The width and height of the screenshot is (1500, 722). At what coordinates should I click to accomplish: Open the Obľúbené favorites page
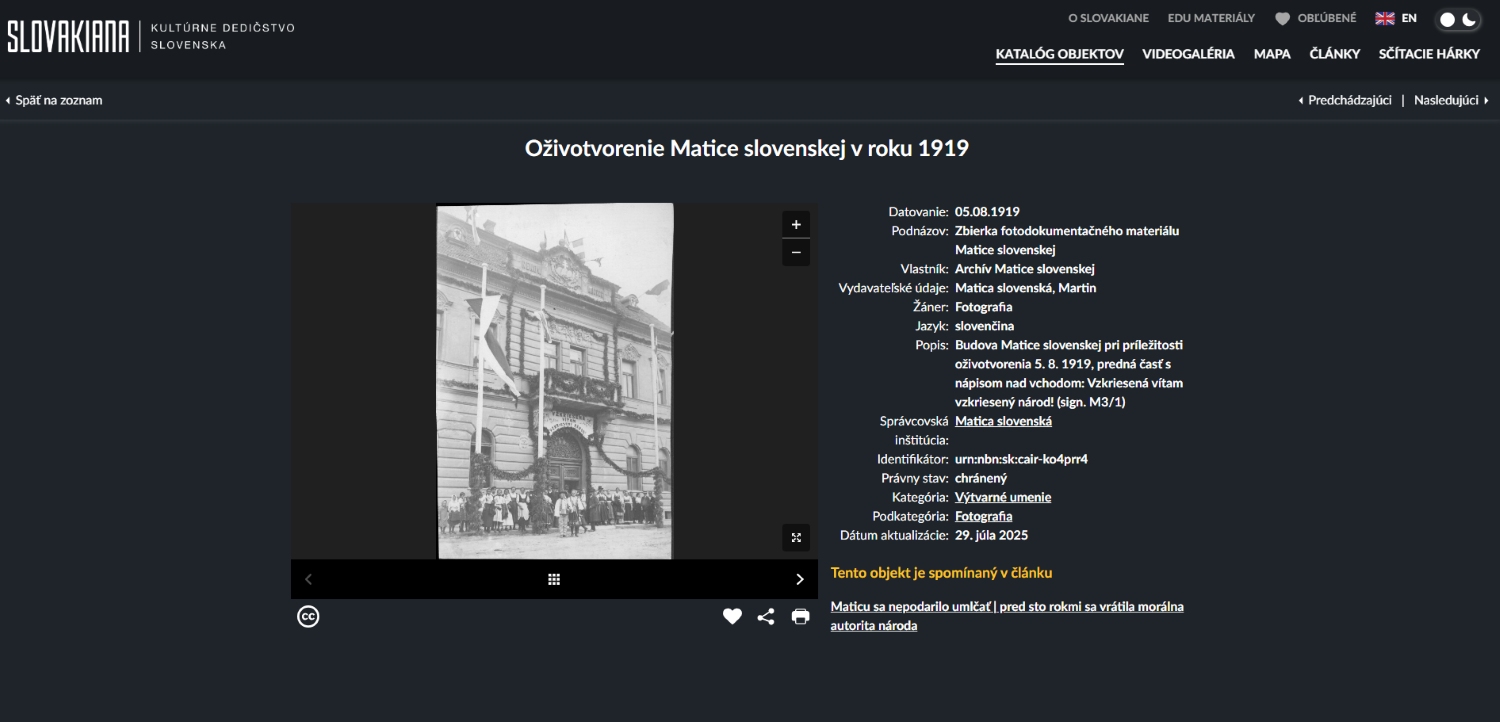(1316, 18)
